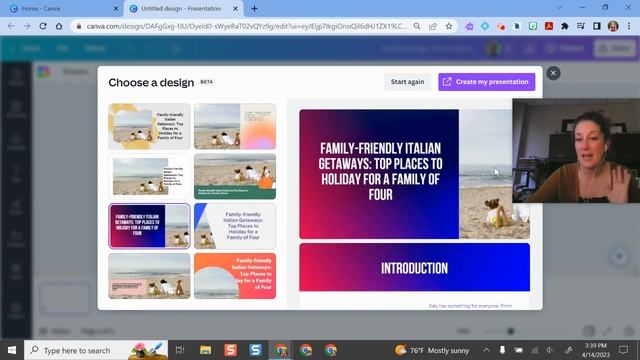This screenshot has width=640, height=360.
Task: Select the purple-pink gradient design thumbnail
Action: click(x=149, y=226)
